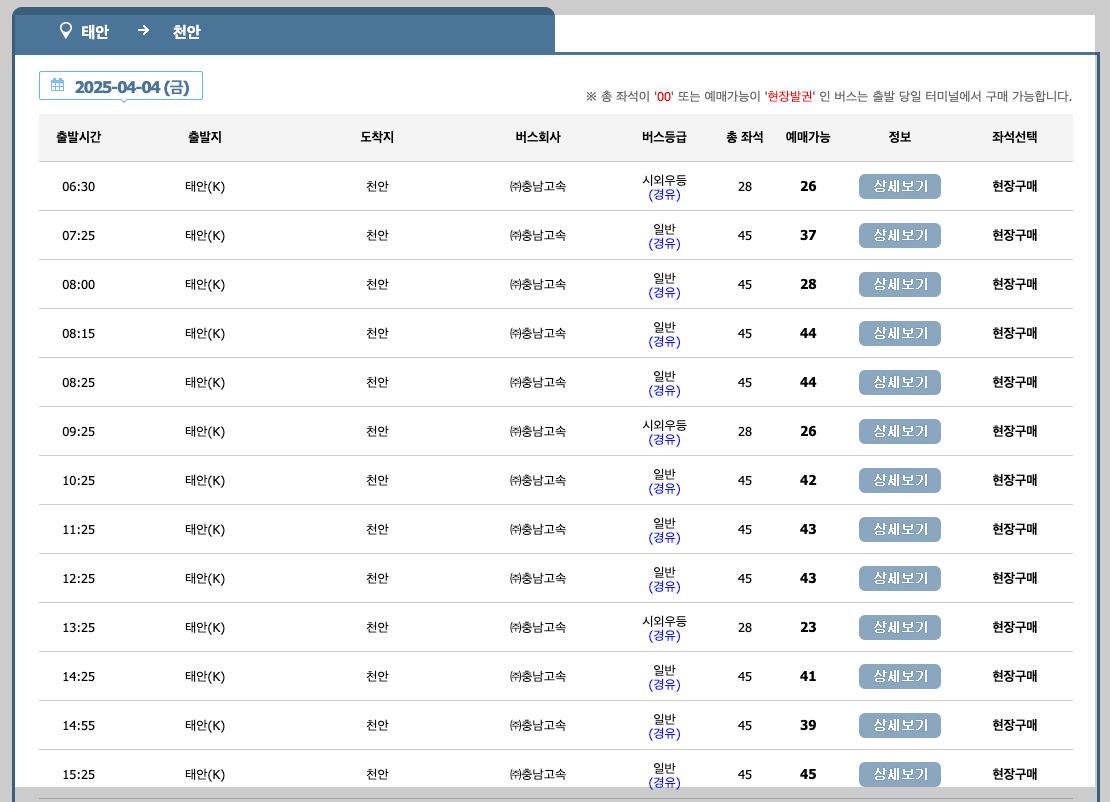Click the (경유) link in the 14:25 row
The width and height of the screenshot is (1110, 802).
pos(664,684)
